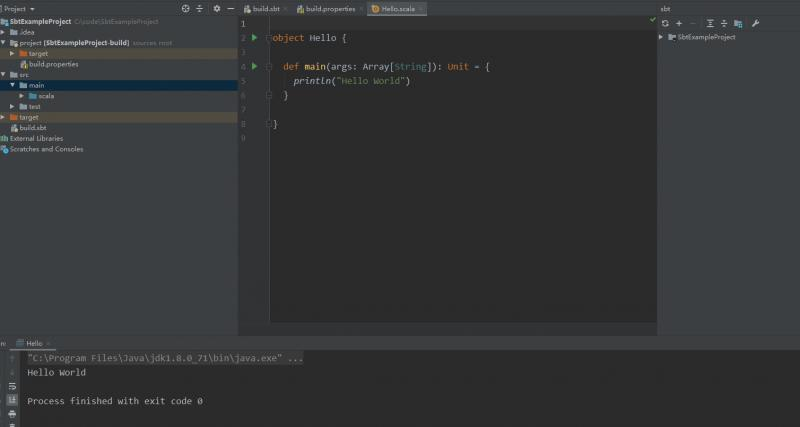Click the println("Hello World") line in editor
800x427 pixels.
(352, 81)
